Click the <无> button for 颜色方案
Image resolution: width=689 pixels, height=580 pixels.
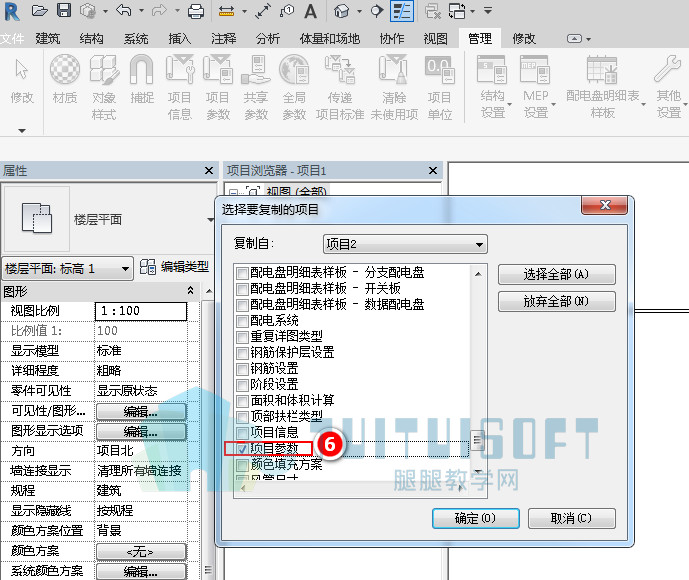click(x=141, y=551)
